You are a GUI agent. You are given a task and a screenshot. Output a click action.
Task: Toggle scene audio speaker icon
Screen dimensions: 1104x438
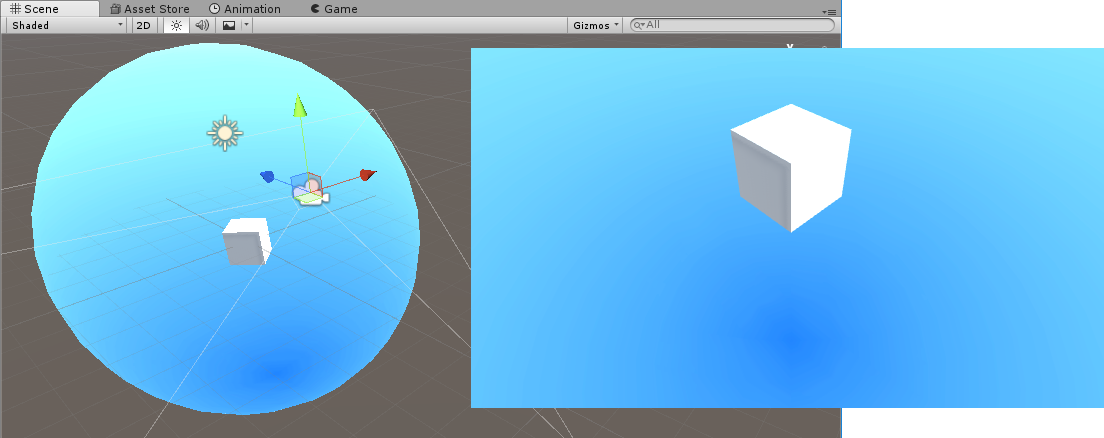(202, 25)
